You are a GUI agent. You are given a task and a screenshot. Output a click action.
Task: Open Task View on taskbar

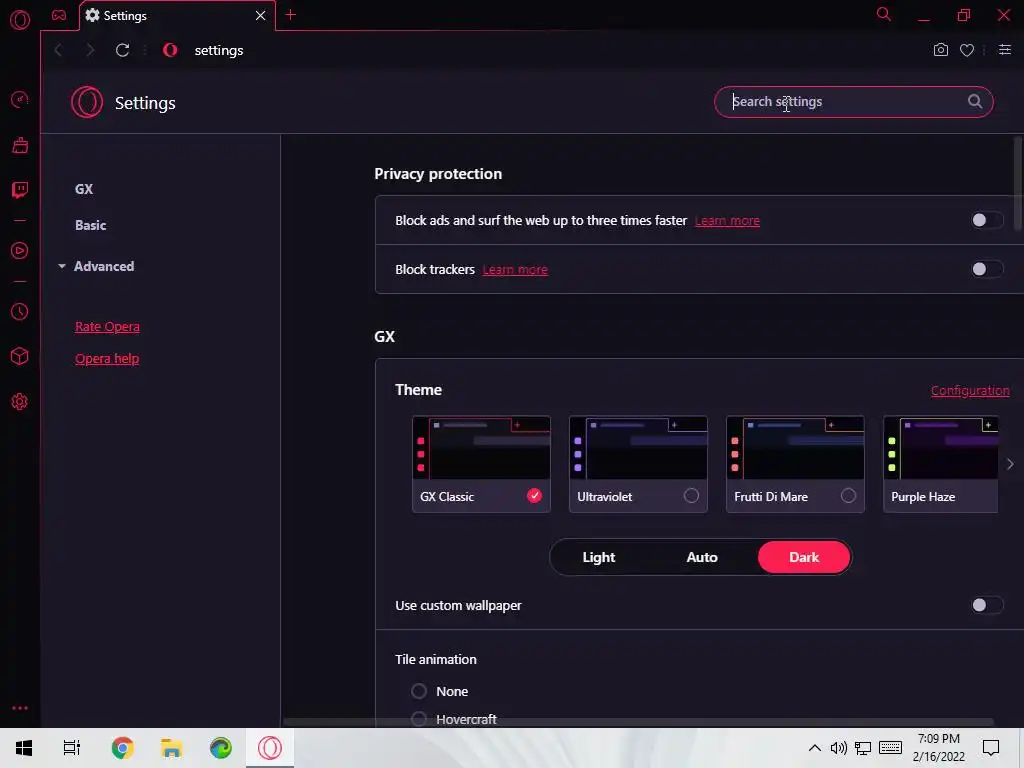click(72, 748)
